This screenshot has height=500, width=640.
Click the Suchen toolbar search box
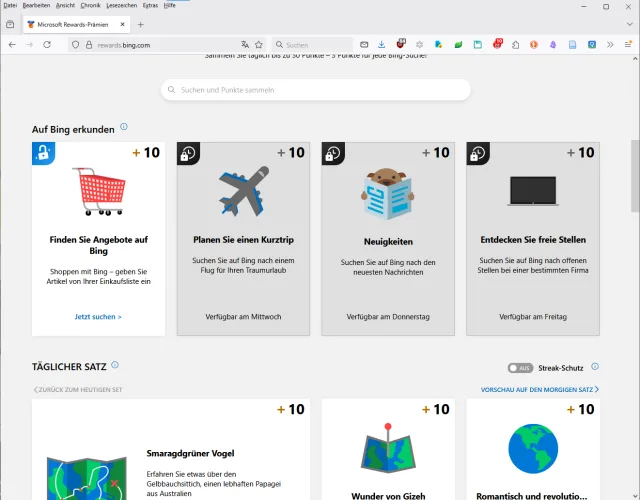312,45
